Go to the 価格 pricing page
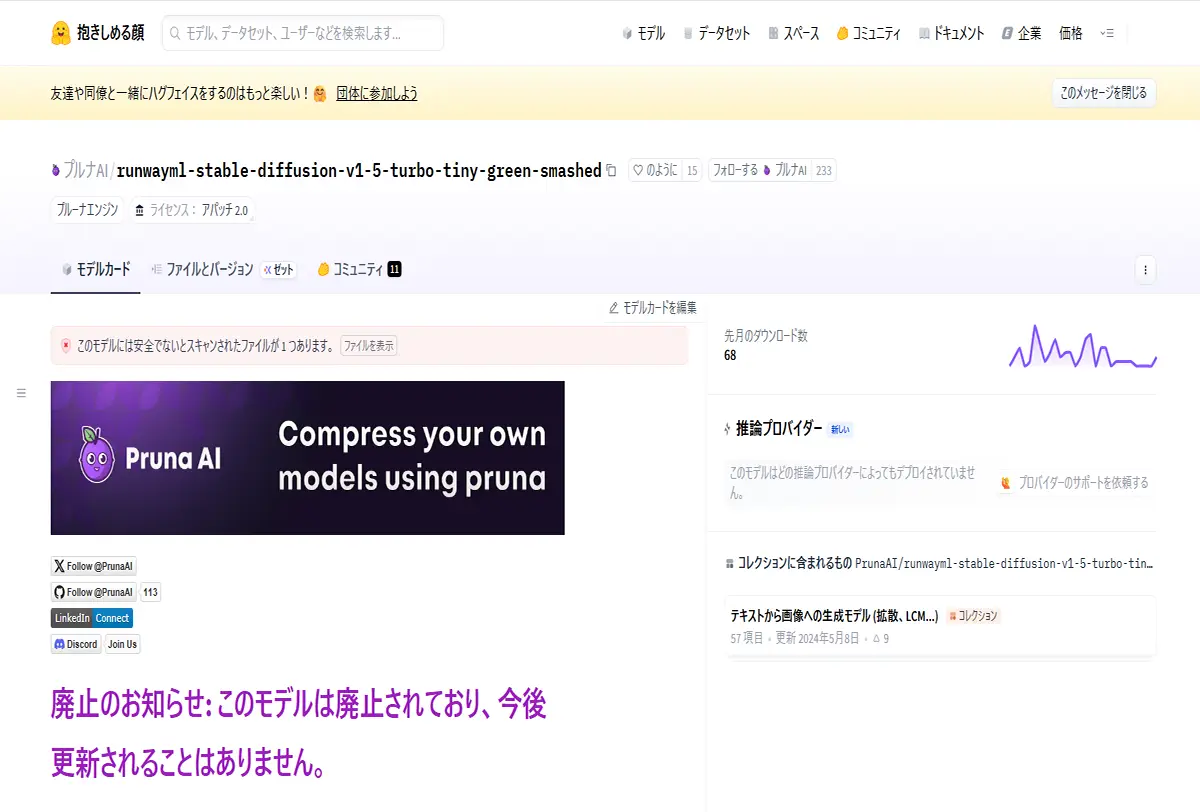Screen dimensions: 1200x812 (1071, 33)
